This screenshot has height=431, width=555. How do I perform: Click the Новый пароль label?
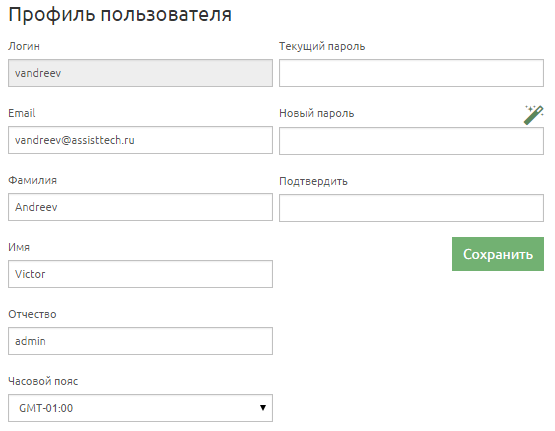click(x=316, y=113)
